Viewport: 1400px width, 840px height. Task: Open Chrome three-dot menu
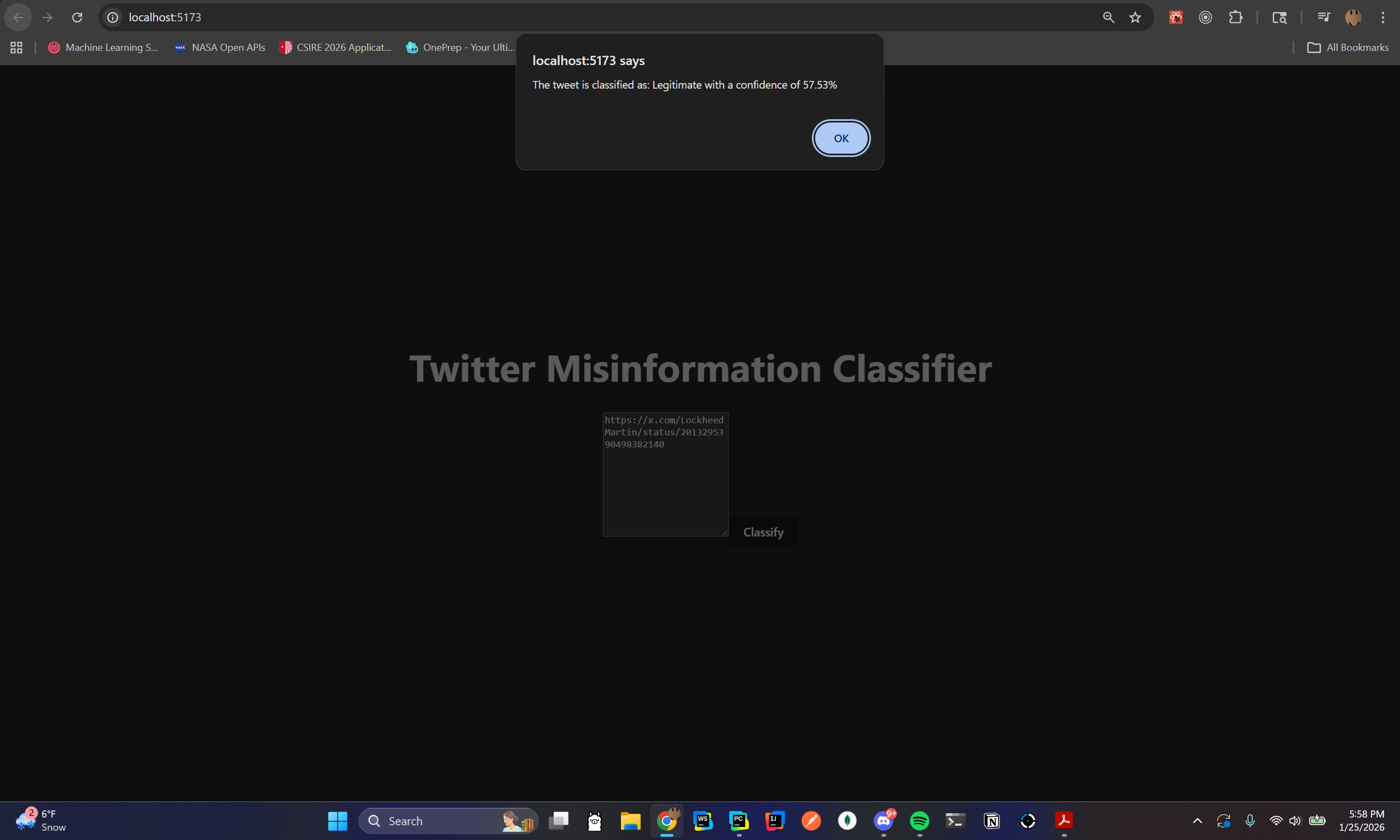click(x=1382, y=17)
